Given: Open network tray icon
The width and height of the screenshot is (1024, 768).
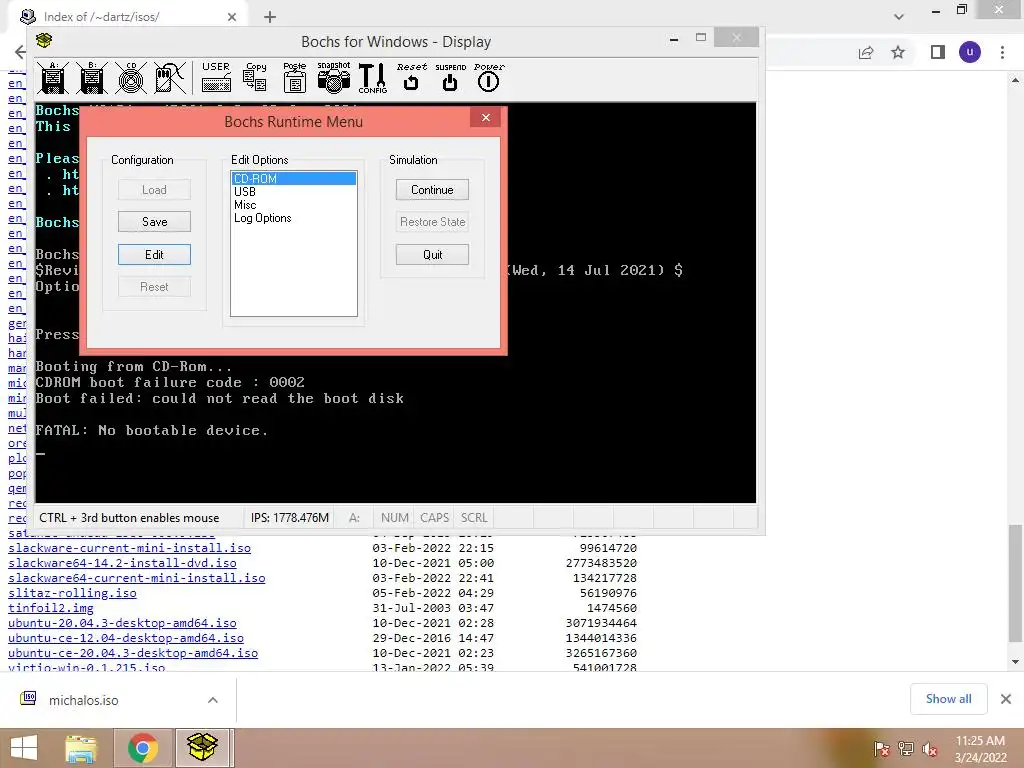Looking at the screenshot, I should click(x=906, y=749).
